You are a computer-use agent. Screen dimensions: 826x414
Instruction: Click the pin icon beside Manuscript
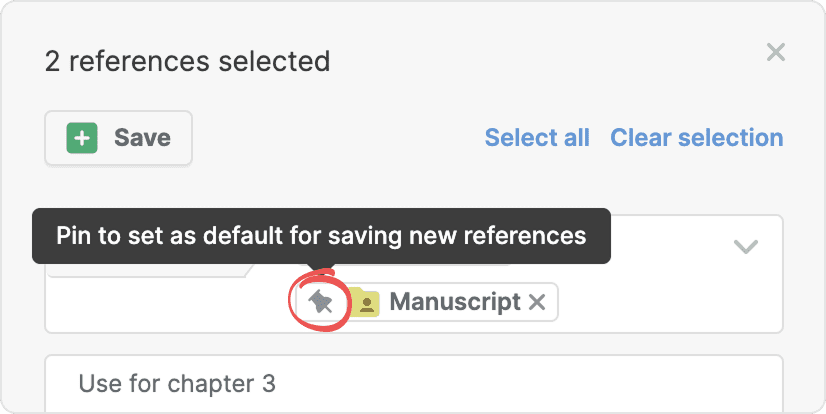tap(320, 302)
